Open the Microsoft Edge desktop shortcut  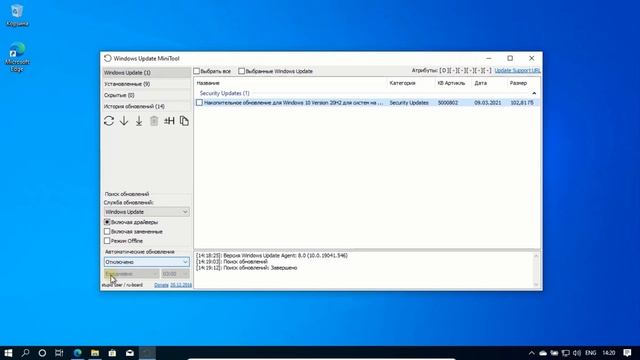pyautogui.click(x=17, y=56)
